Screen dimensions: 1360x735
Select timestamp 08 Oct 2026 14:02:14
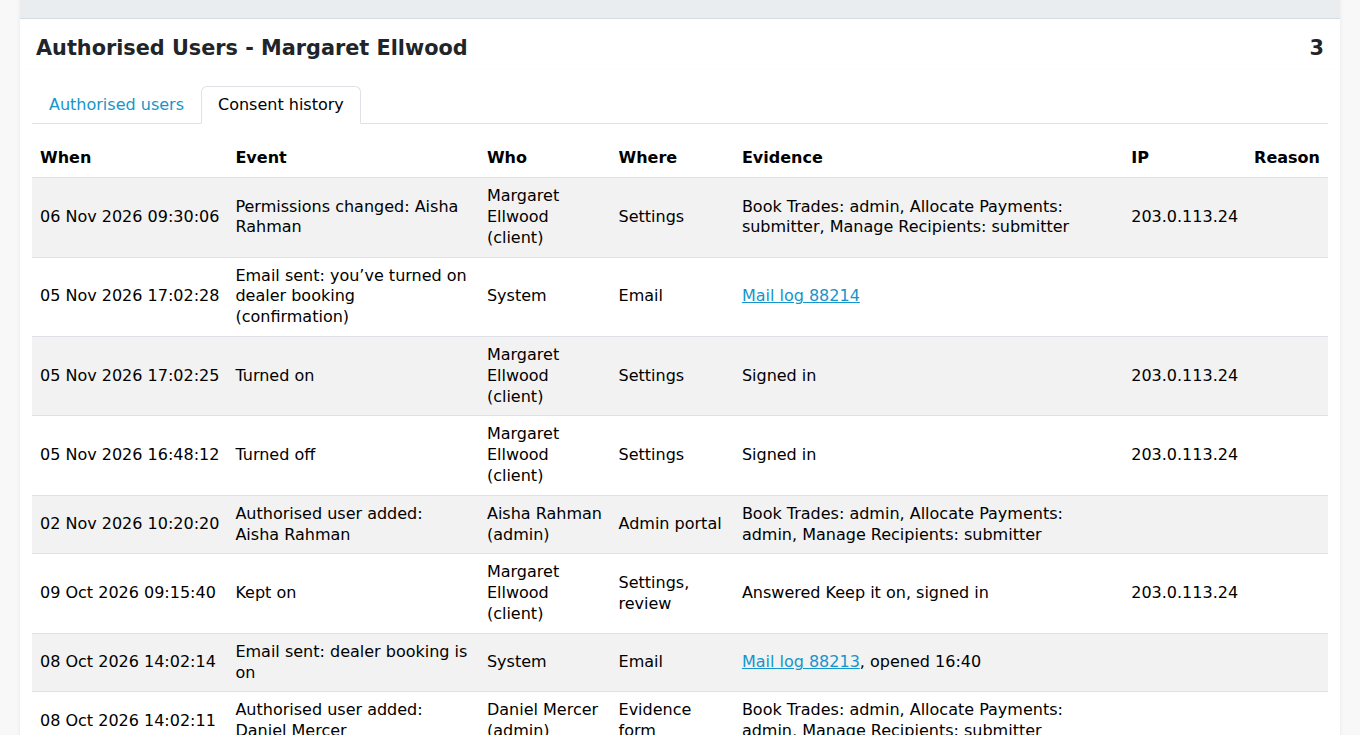click(128, 662)
